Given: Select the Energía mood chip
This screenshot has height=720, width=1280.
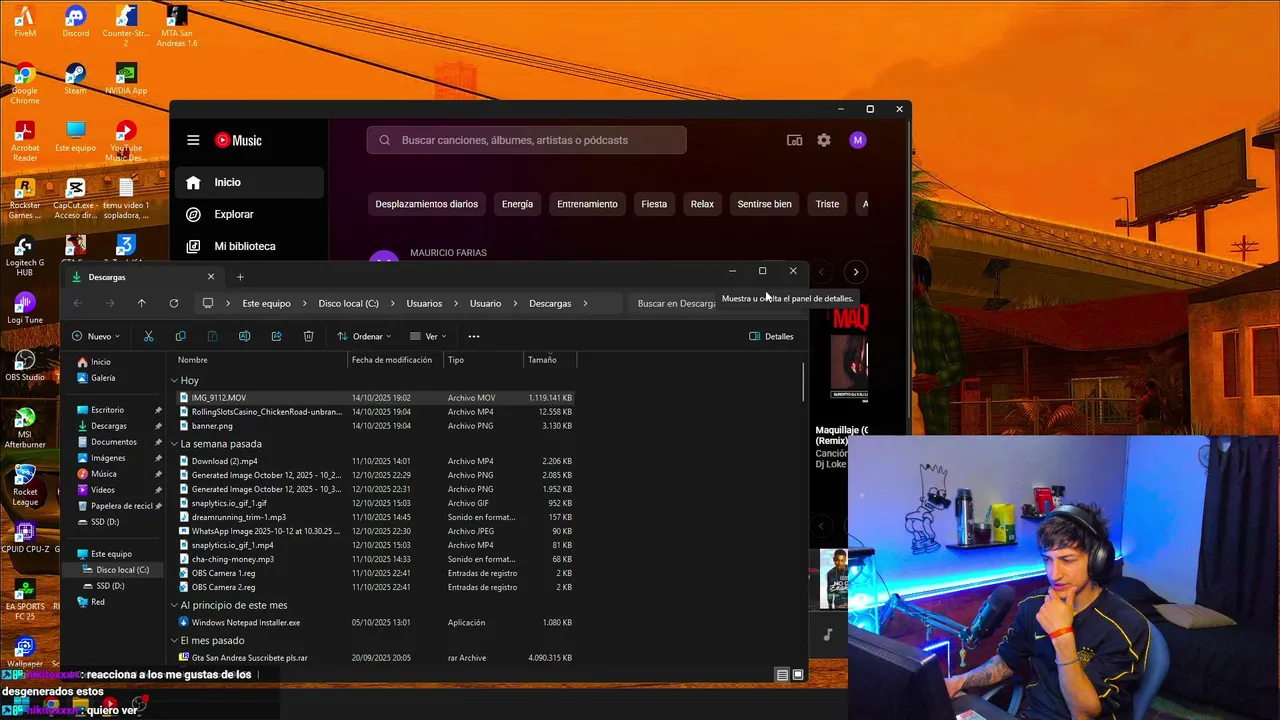Looking at the screenshot, I should pos(517,204).
